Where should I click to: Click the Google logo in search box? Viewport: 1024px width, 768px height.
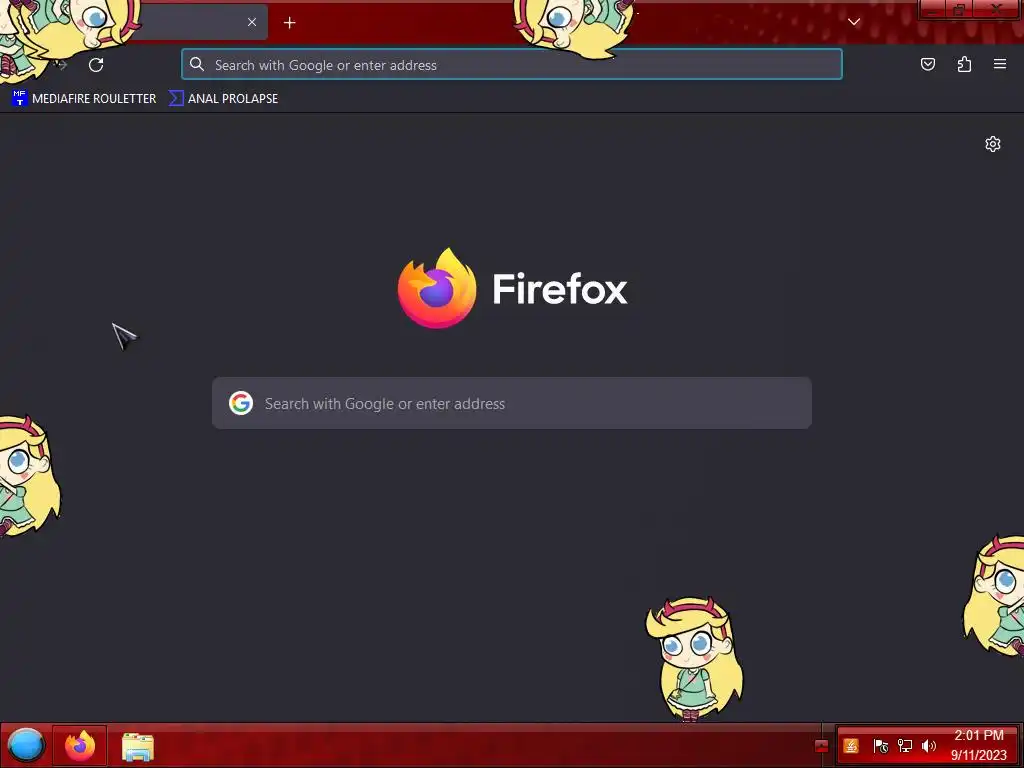[x=240, y=403]
